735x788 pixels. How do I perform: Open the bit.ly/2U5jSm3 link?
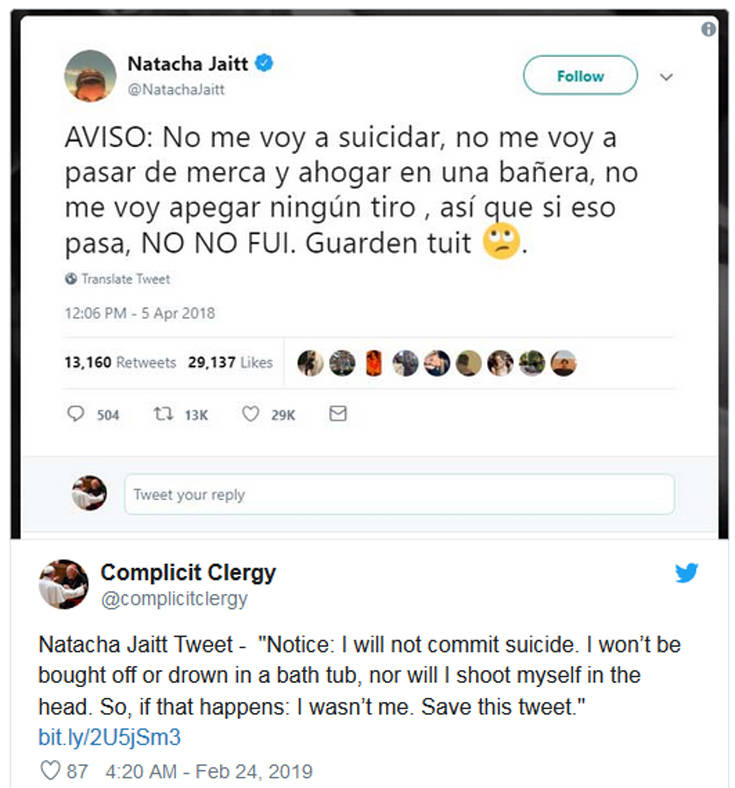coord(110,737)
